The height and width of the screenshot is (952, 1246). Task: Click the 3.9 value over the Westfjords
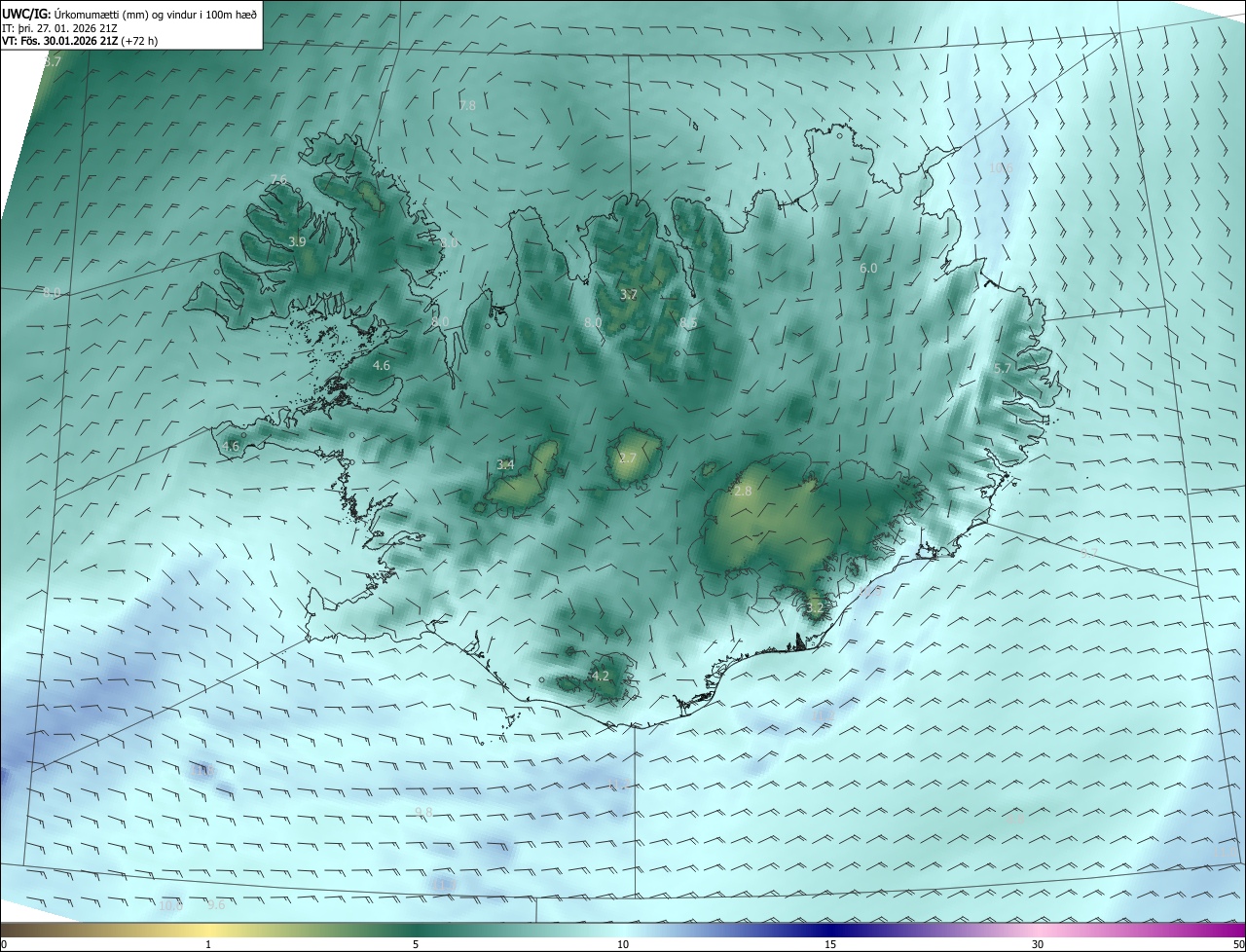click(x=298, y=241)
